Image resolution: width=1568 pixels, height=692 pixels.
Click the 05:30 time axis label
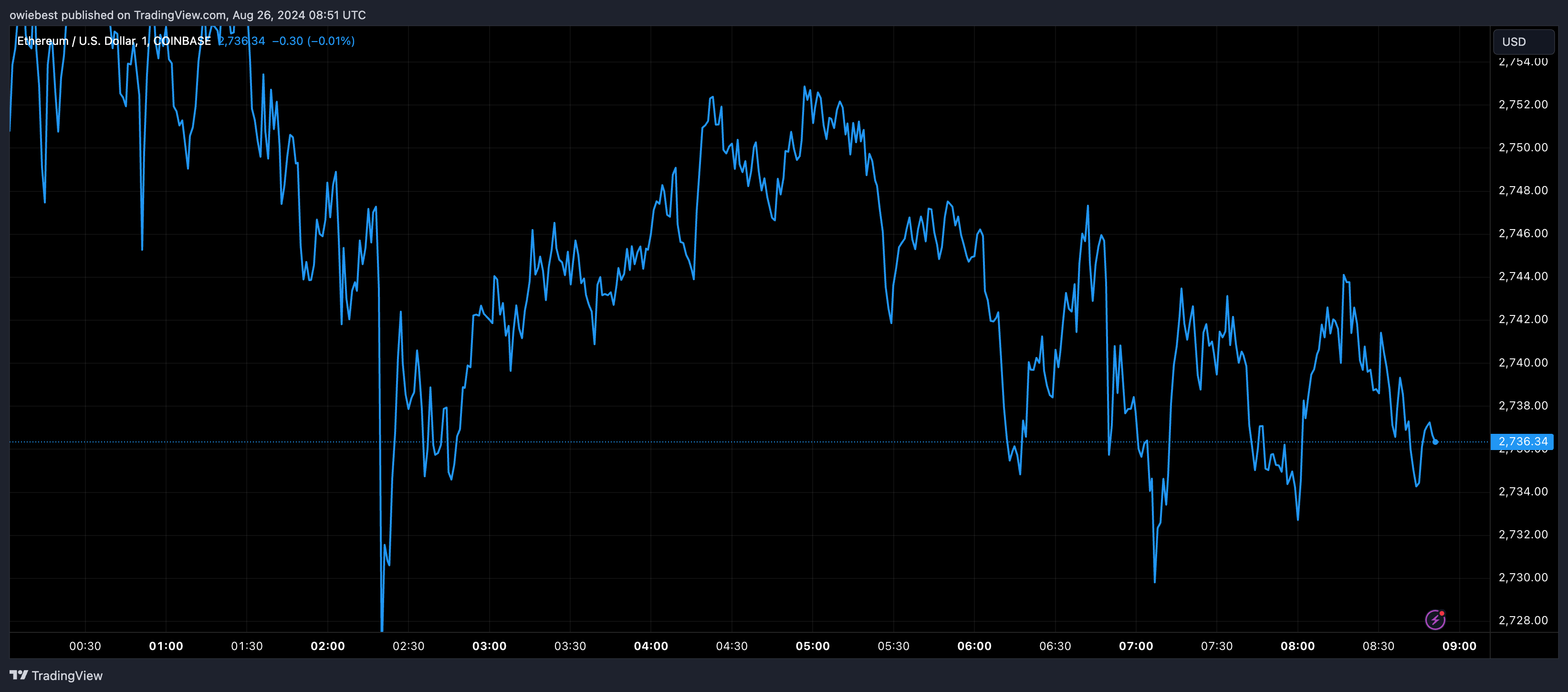(x=894, y=646)
